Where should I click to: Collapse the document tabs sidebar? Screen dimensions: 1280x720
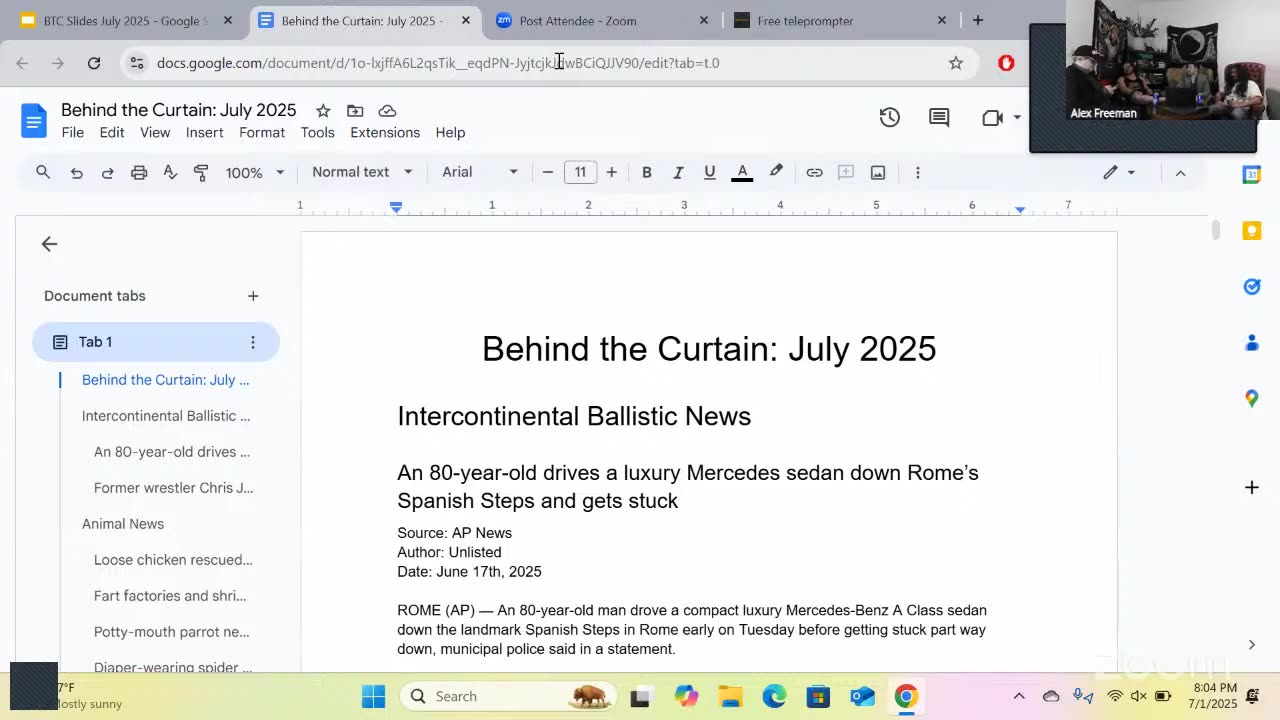[x=49, y=244]
